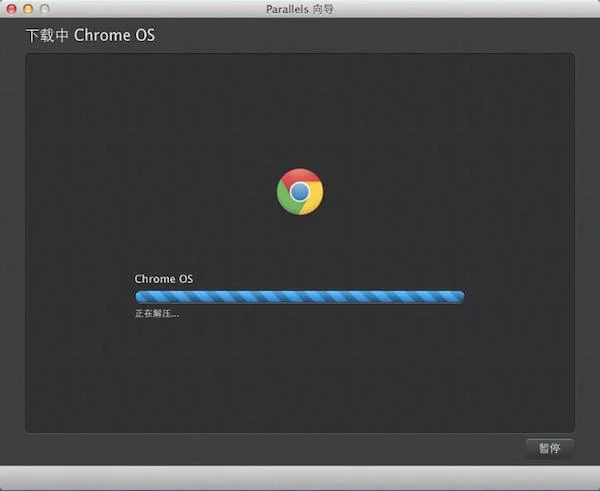This screenshot has height=491, width=600.
Task: Close the Parallels wizard window
Action: 11,9
